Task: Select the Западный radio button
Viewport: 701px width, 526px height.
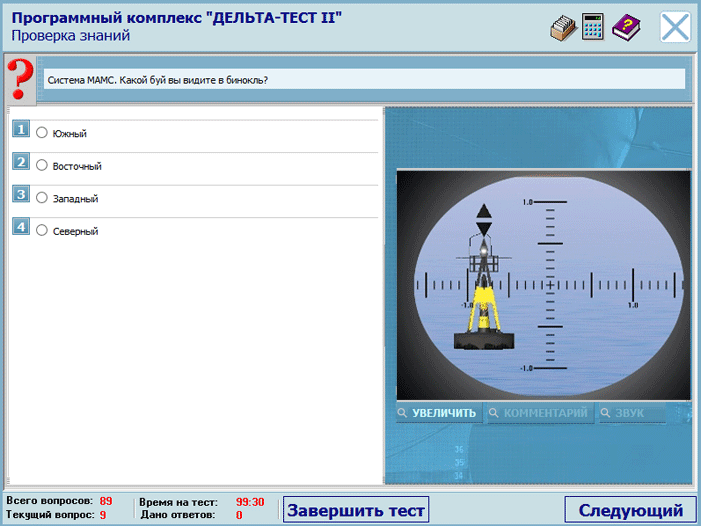Action: click(x=42, y=198)
